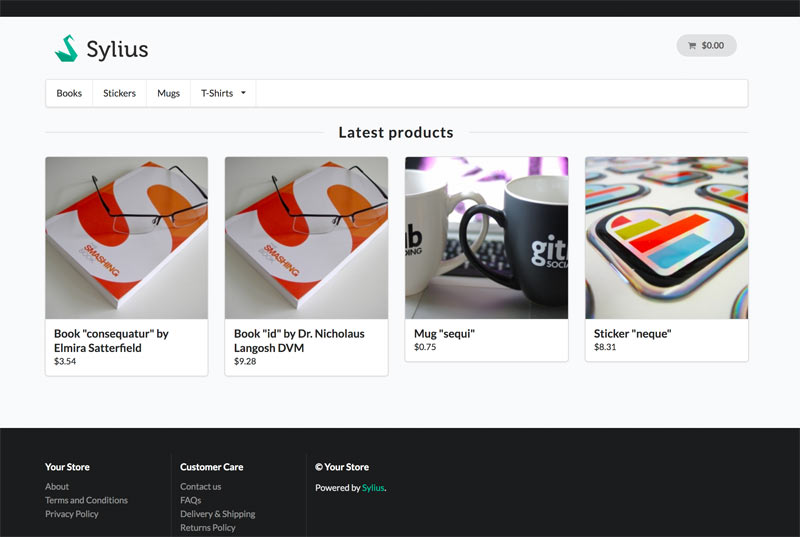
Task: Open the Mug "sequi" product thumbnail
Action: pos(486,238)
